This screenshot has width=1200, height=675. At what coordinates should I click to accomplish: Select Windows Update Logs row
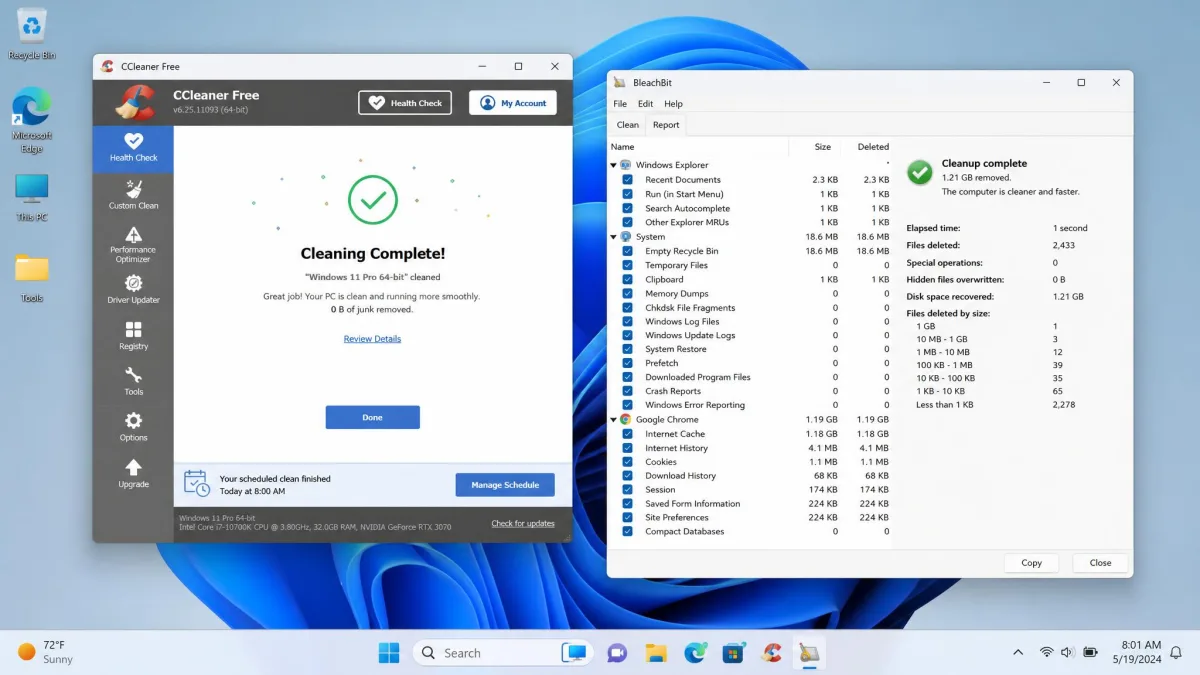[749, 336]
